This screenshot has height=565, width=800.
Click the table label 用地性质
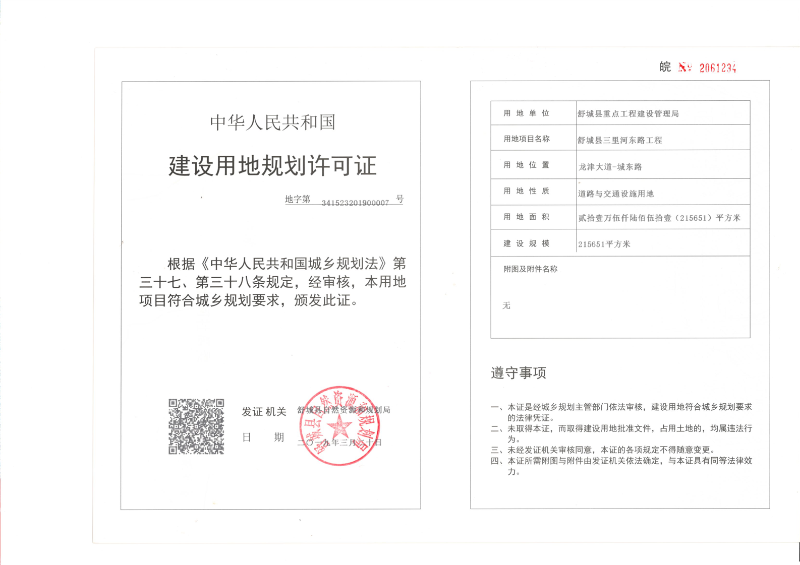tap(527, 191)
